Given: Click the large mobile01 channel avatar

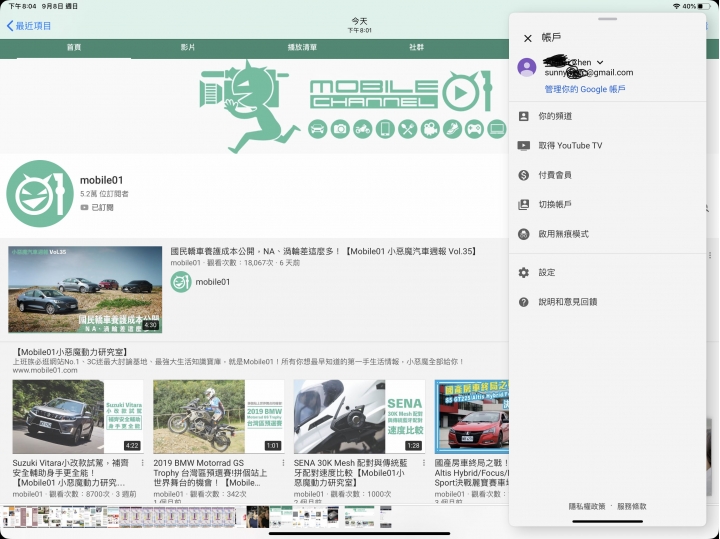Looking at the screenshot, I should coord(40,193).
